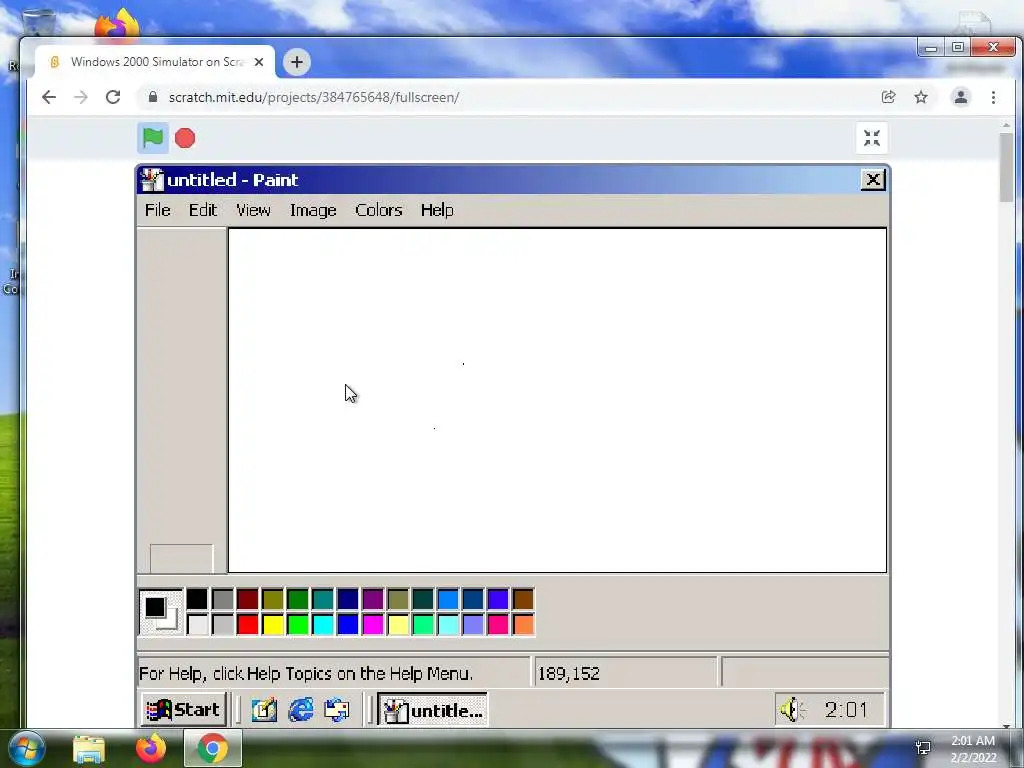Pick the lime green palette swatch
The height and width of the screenshot is (768, 1024).
pyautogui.click(x=297, y=624)
